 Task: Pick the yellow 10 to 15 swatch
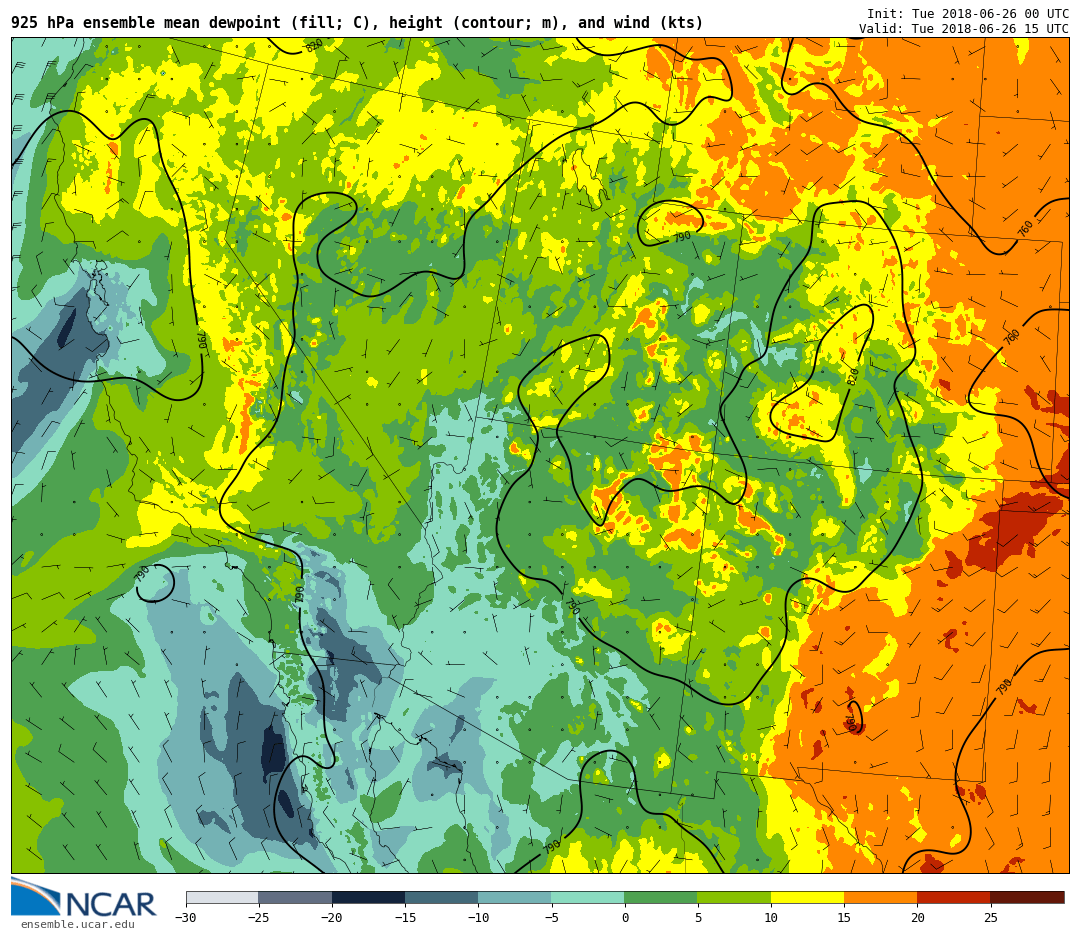(807, 897)
